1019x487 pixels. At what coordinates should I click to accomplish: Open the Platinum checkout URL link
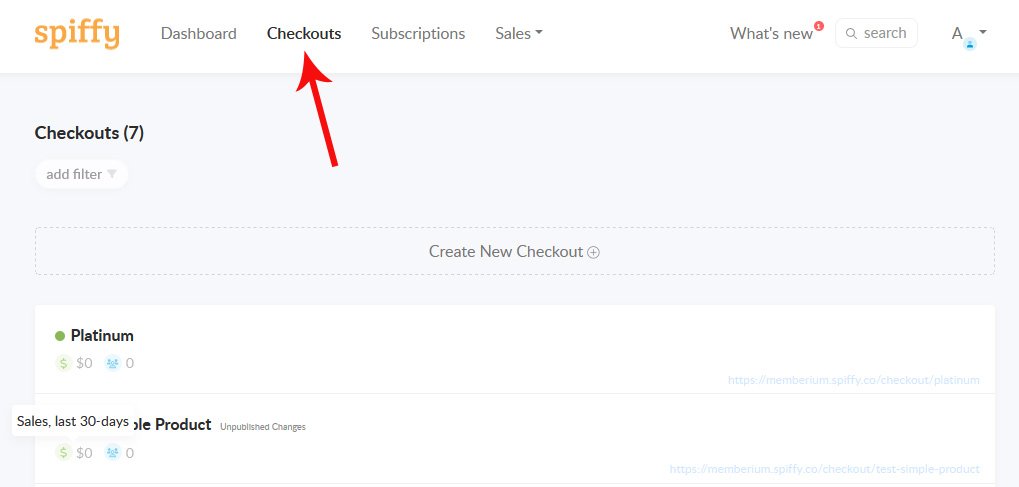(853, 380)
